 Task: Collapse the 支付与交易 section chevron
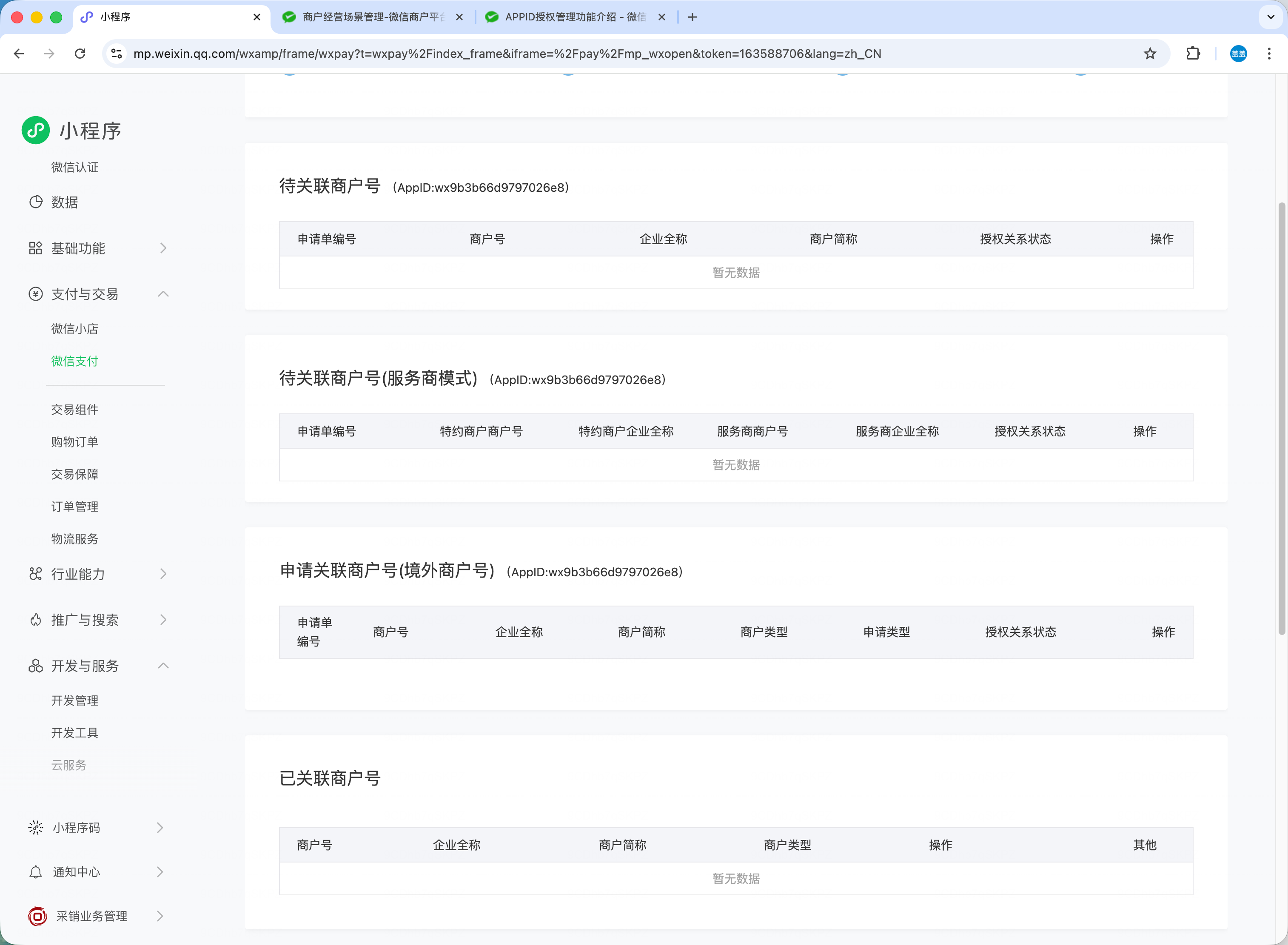[x=163, y=294]
